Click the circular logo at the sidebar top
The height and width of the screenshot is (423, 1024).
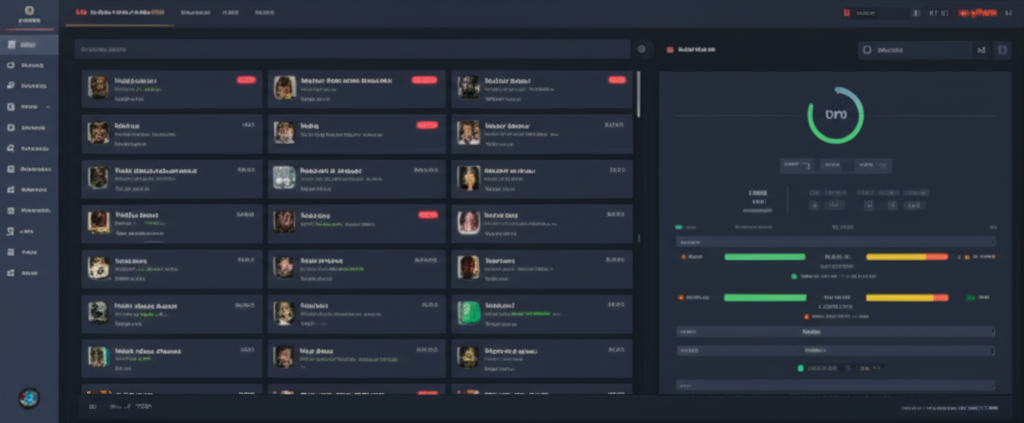(x=29, y=10)
